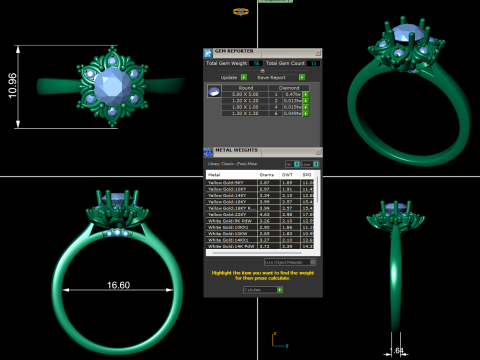The height and width of the screenshot is (360, 480).
Task: Click the small ring icon at top center
Action: click(x=241, y=12)
